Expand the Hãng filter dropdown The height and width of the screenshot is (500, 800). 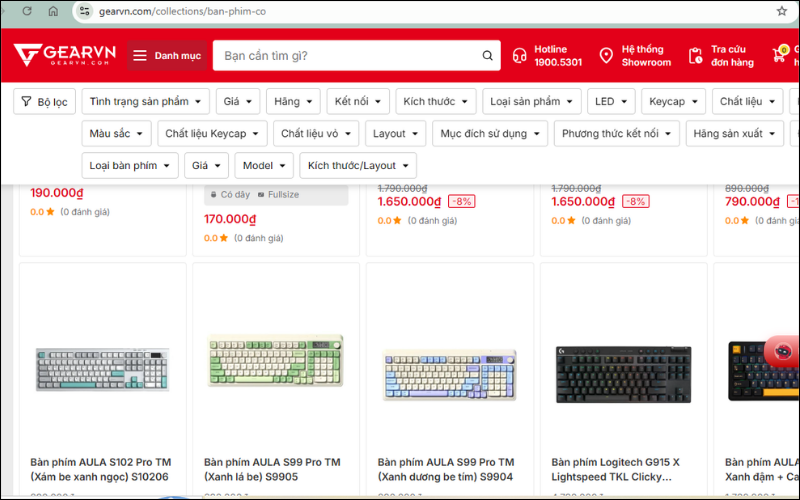(x=293, y=102)
